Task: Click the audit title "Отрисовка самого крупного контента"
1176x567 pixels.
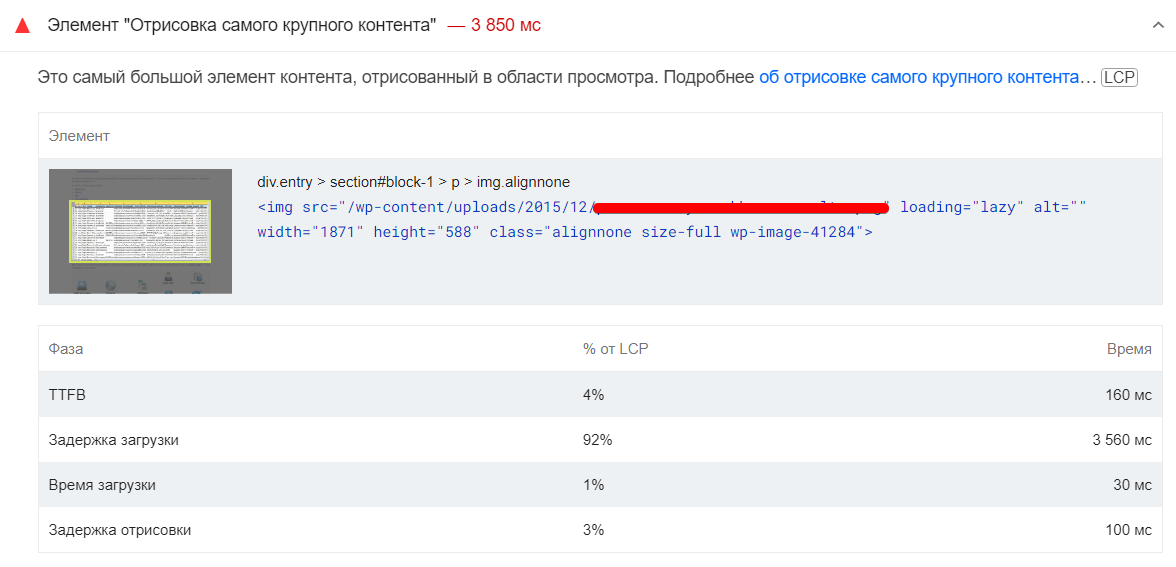Action: 242,26
